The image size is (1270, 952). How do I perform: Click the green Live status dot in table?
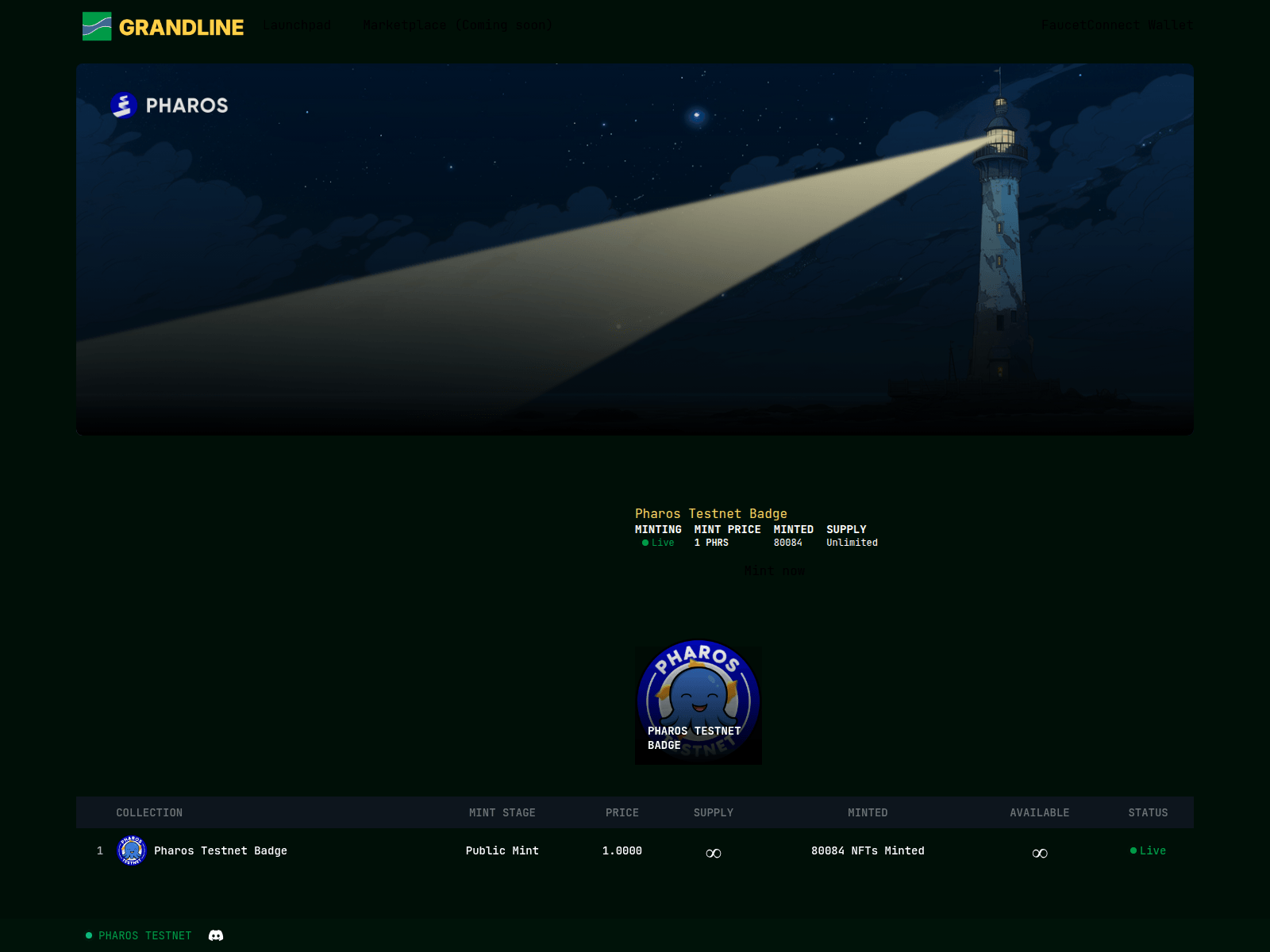pyautogui.click(x=1133, y=850)
